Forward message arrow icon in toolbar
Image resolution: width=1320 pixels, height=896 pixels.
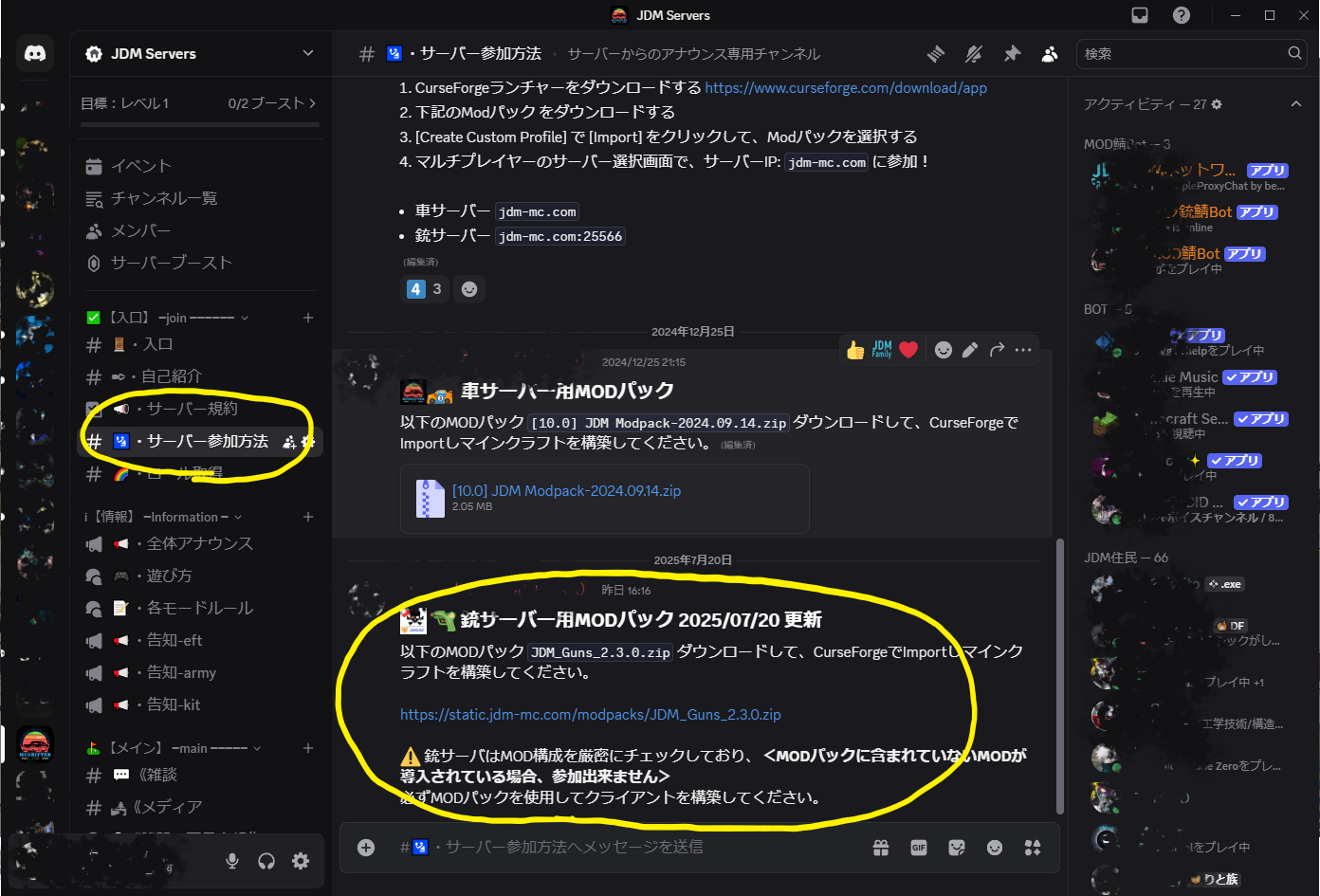click(997, 350)
